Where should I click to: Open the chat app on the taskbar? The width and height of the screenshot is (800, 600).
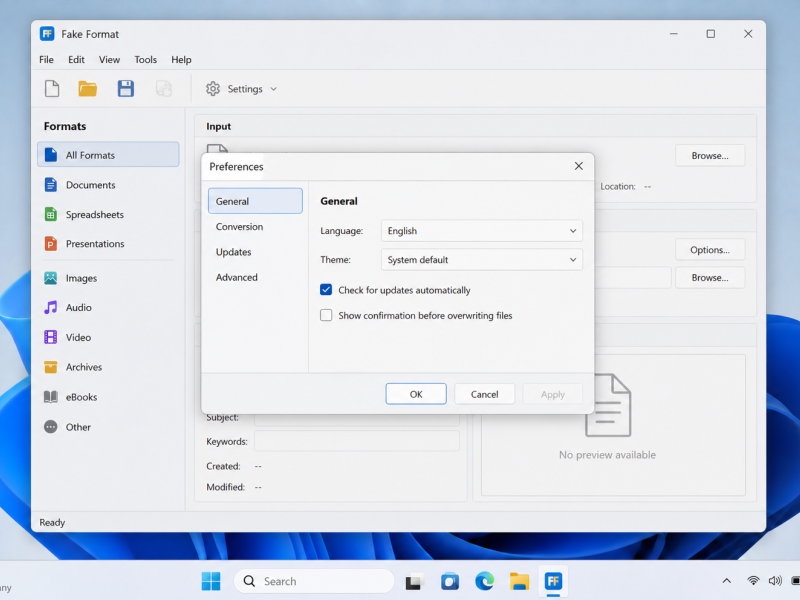tap(449, 581)
